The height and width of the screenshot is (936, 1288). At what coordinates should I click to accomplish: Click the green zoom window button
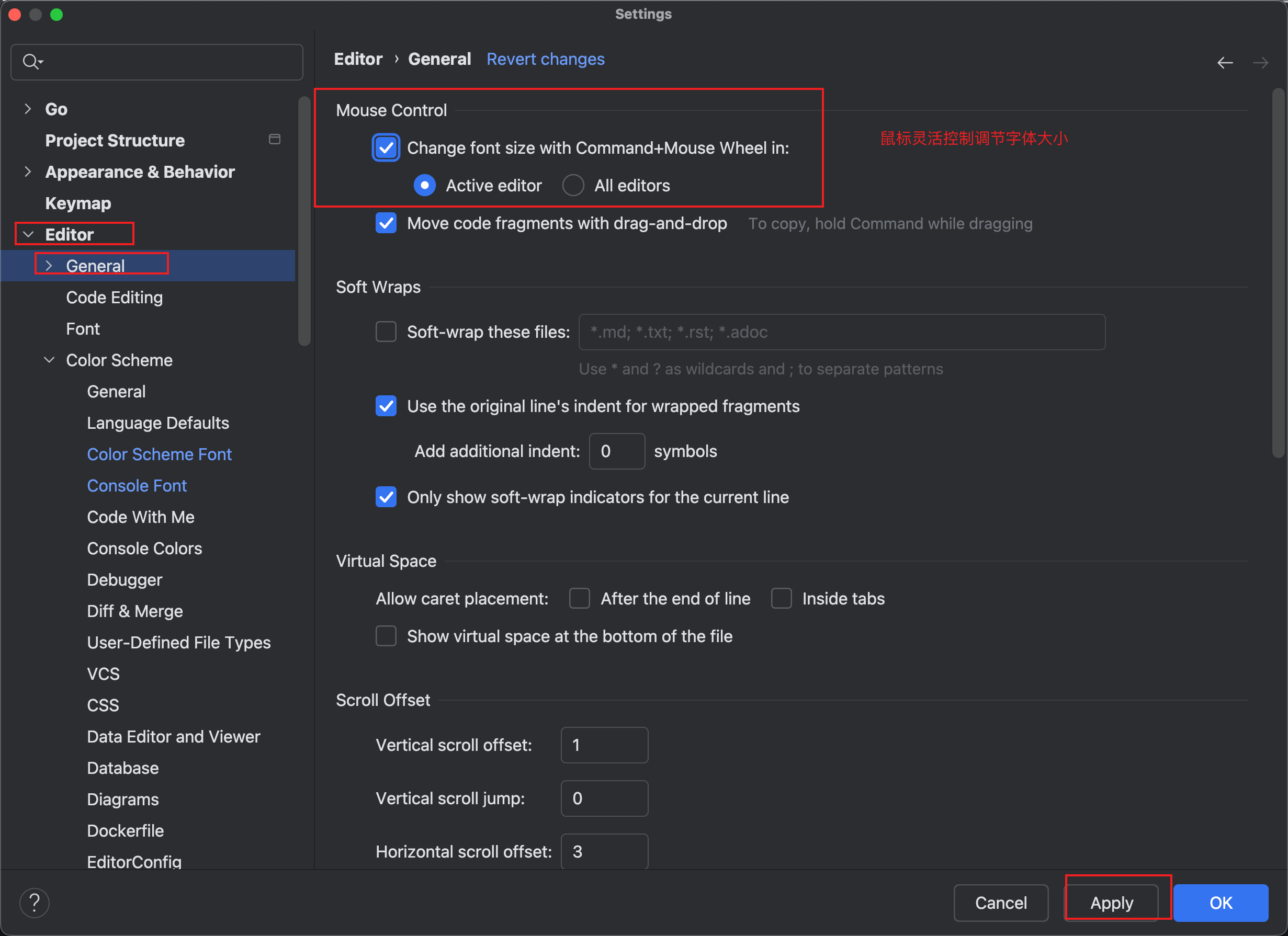(x=56, y=14)
